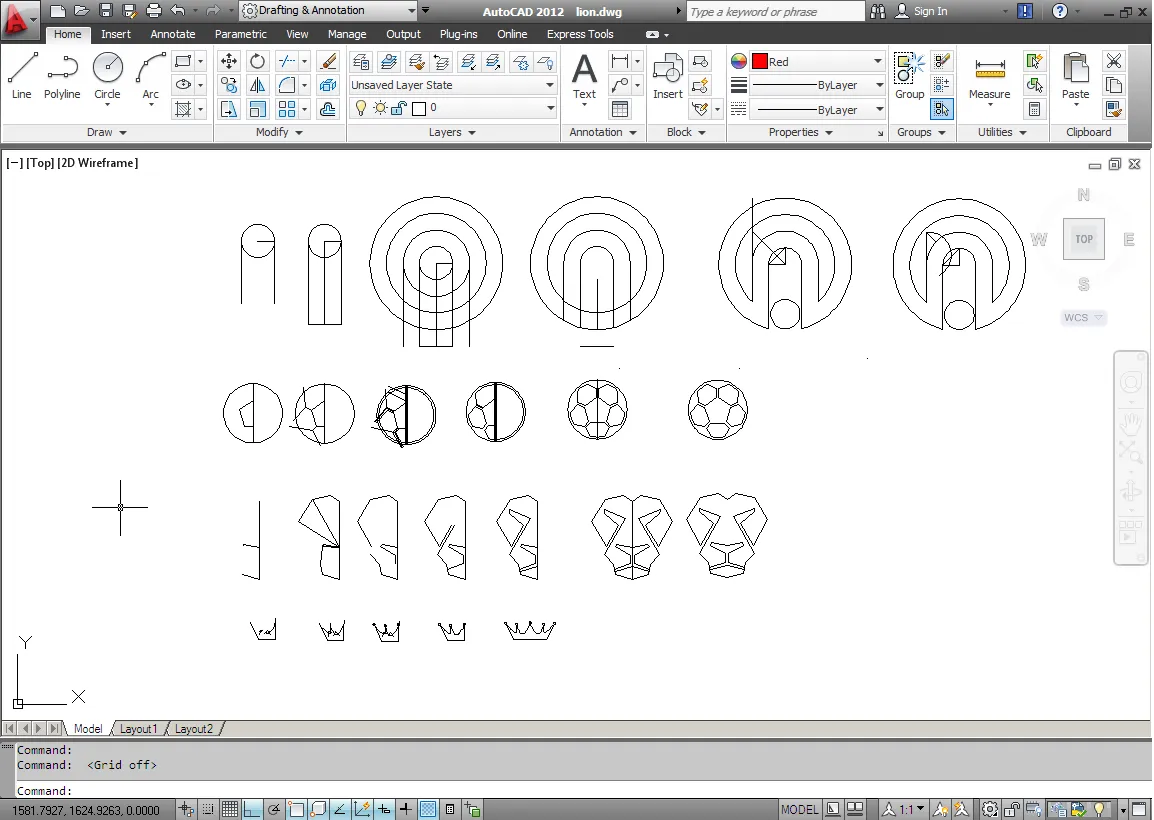Switch to the Insert ribbon tab
Screen dimensions: 1154x820
pyautogui.click(x=116, y=34)
